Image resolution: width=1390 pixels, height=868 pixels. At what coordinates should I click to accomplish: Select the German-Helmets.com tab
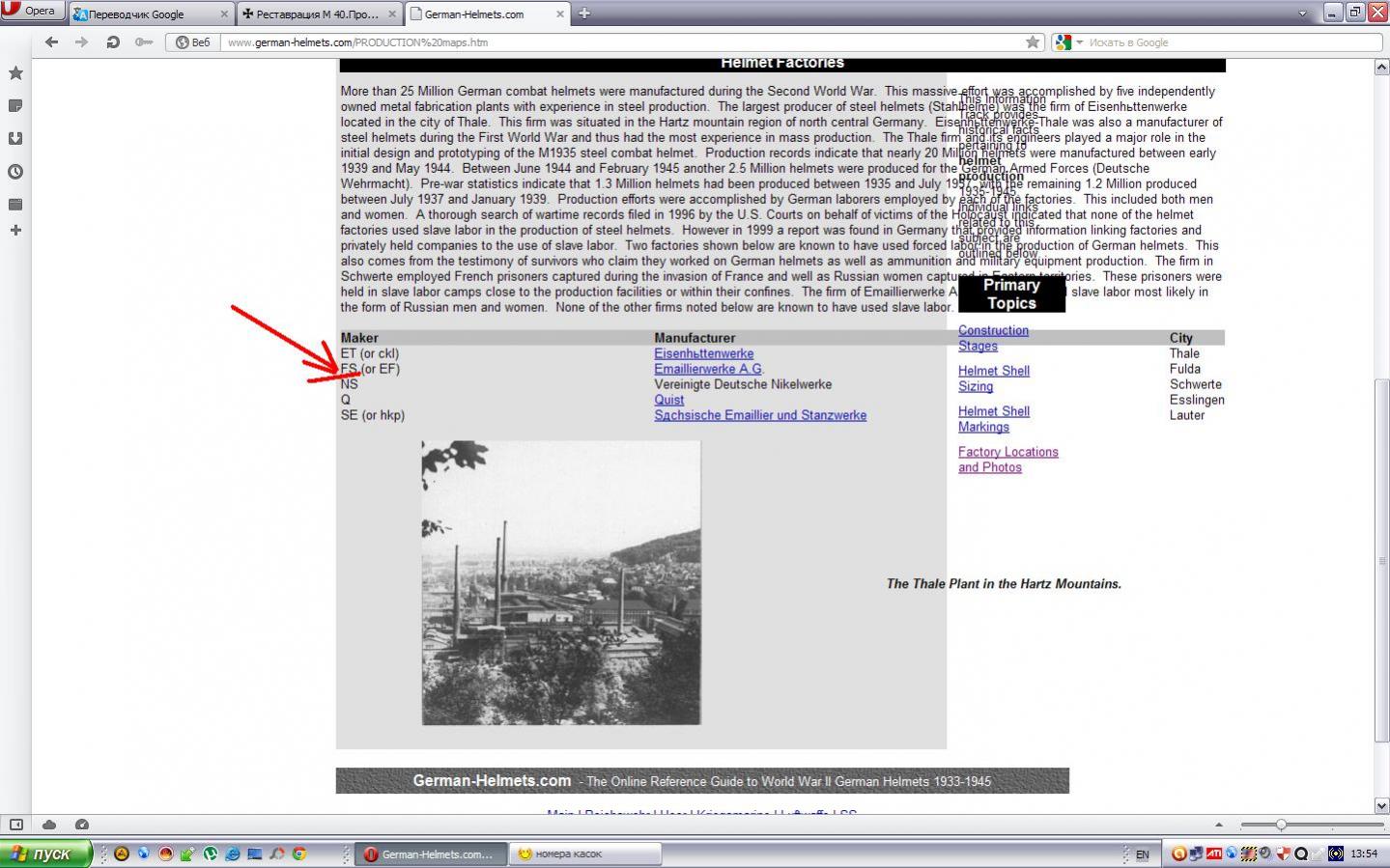(488, 14)
